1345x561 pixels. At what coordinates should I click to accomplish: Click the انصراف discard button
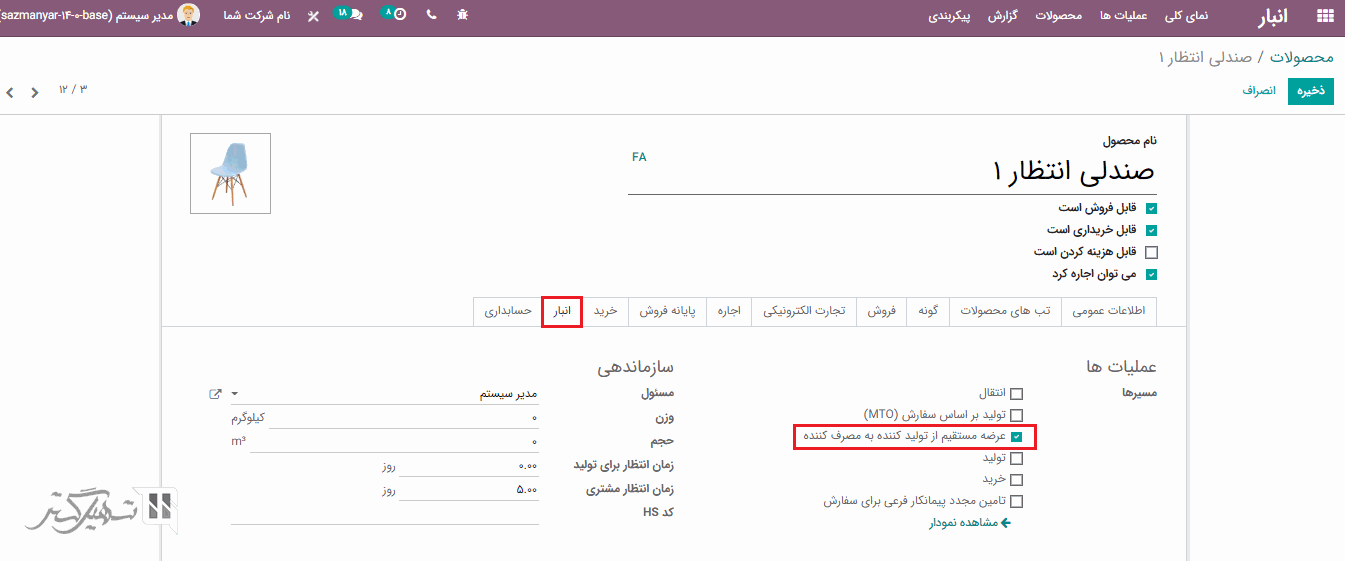[x=1259, y=90]
